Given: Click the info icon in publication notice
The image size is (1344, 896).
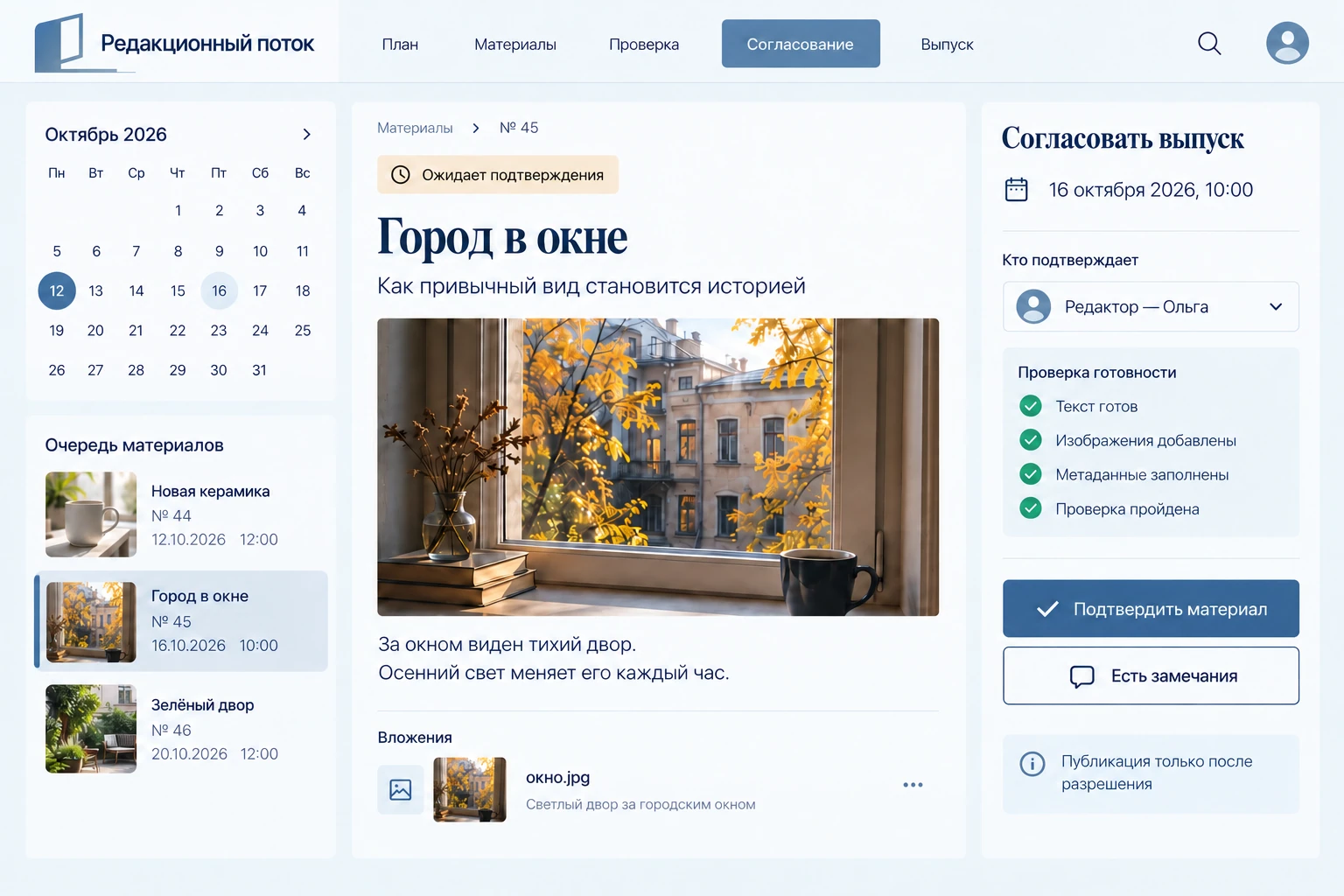Looking at the screenshot, I should (1032, 764).
